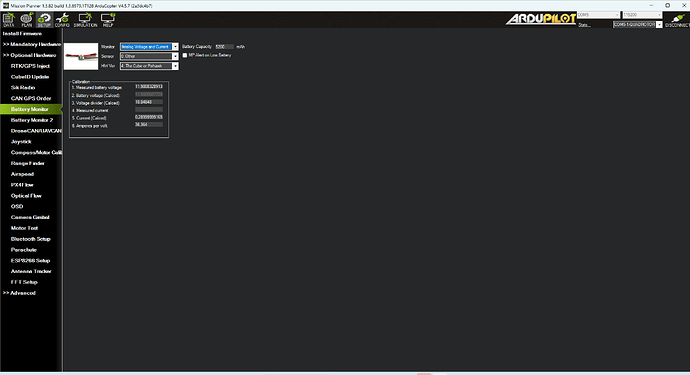The height and width of the screenshot is (375, 690).
Task: Open the HW Ver dropdown
Action: pos(149,66)
